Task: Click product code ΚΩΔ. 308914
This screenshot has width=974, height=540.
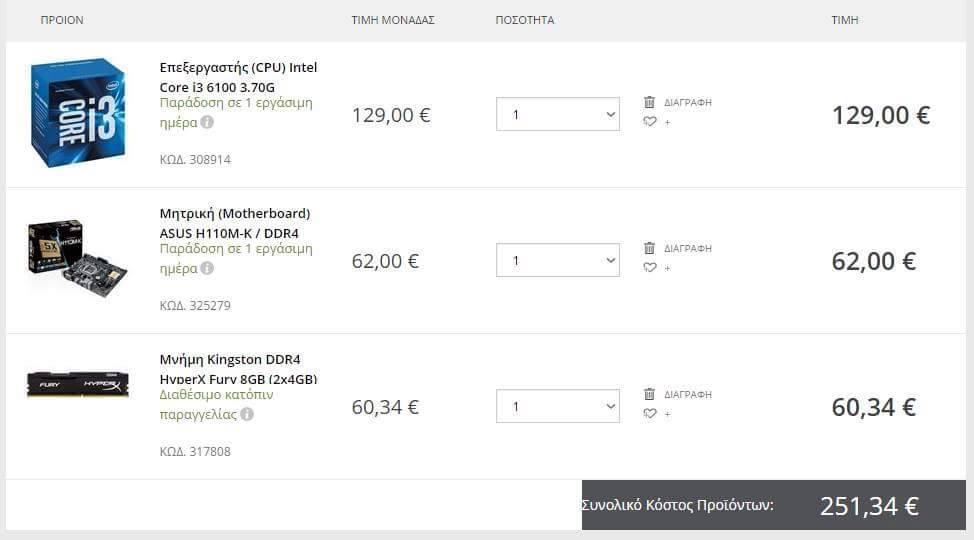Action: pyautogui.click(x=195, y=160)
